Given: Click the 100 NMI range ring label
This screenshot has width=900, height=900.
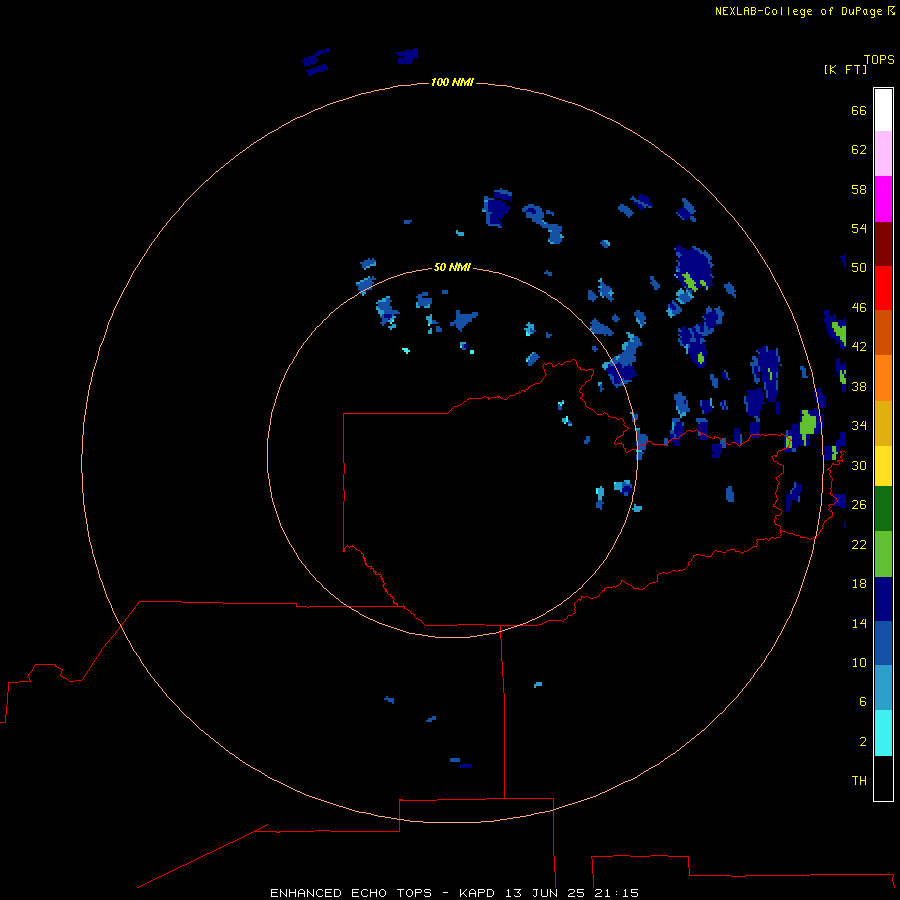Looking at the screenshot, I should click(x=452, y=82).
